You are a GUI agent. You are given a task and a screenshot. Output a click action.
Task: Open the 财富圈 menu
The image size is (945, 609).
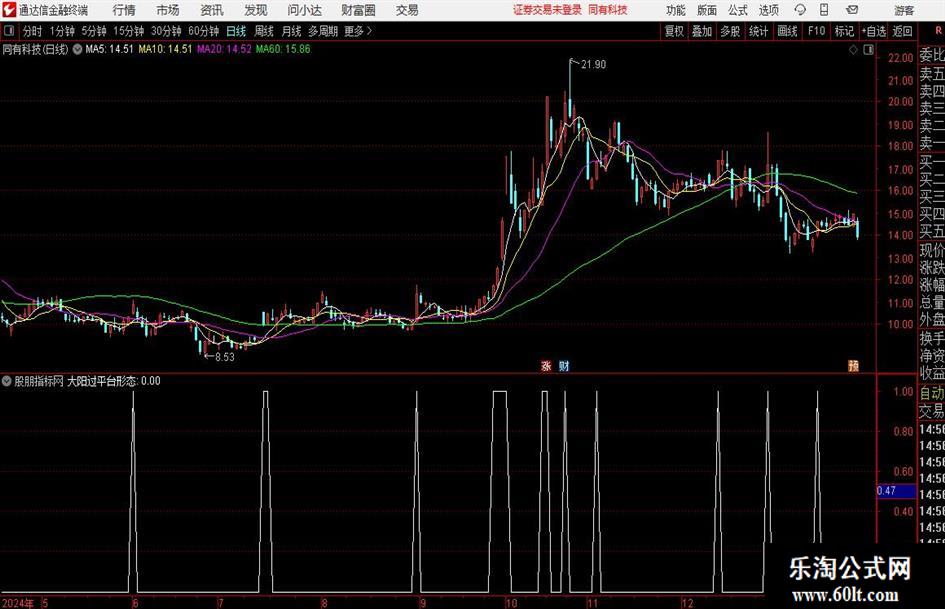pos(359,10)
